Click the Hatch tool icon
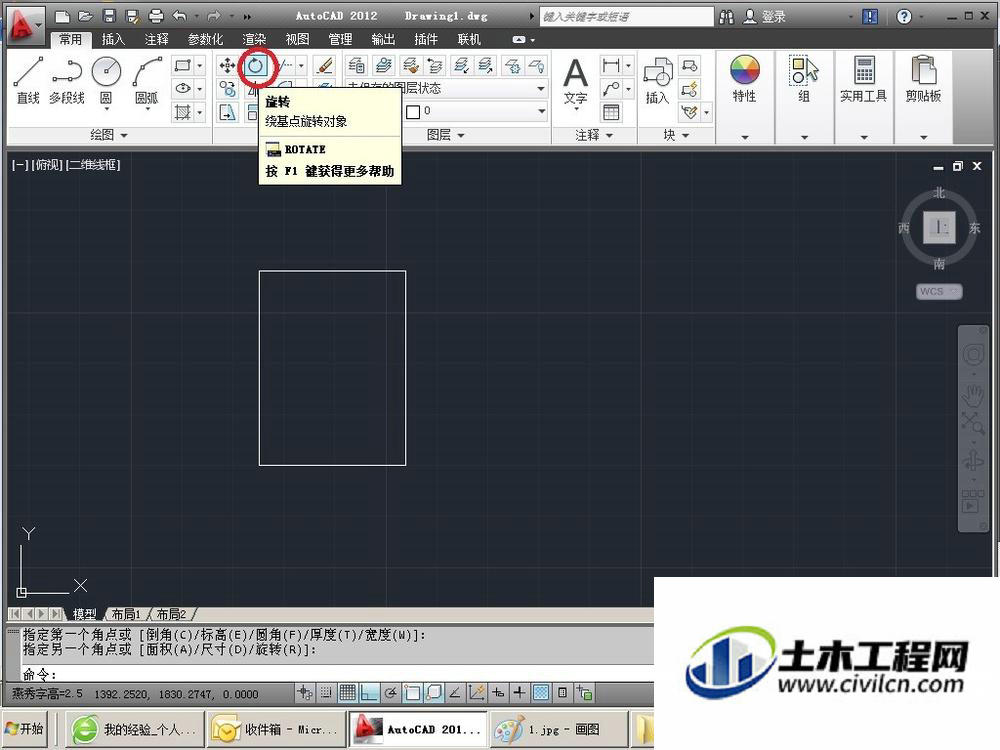Screen dimensions: 1000x750 [182, 112]
